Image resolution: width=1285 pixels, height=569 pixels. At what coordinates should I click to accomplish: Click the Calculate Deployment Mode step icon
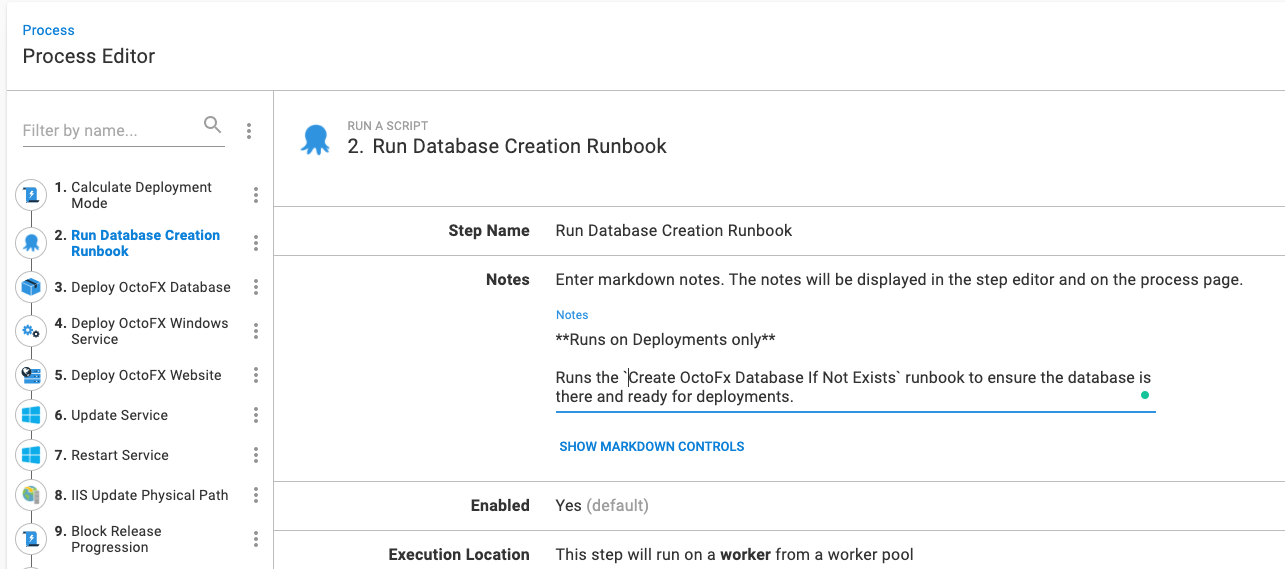(31, 196)
